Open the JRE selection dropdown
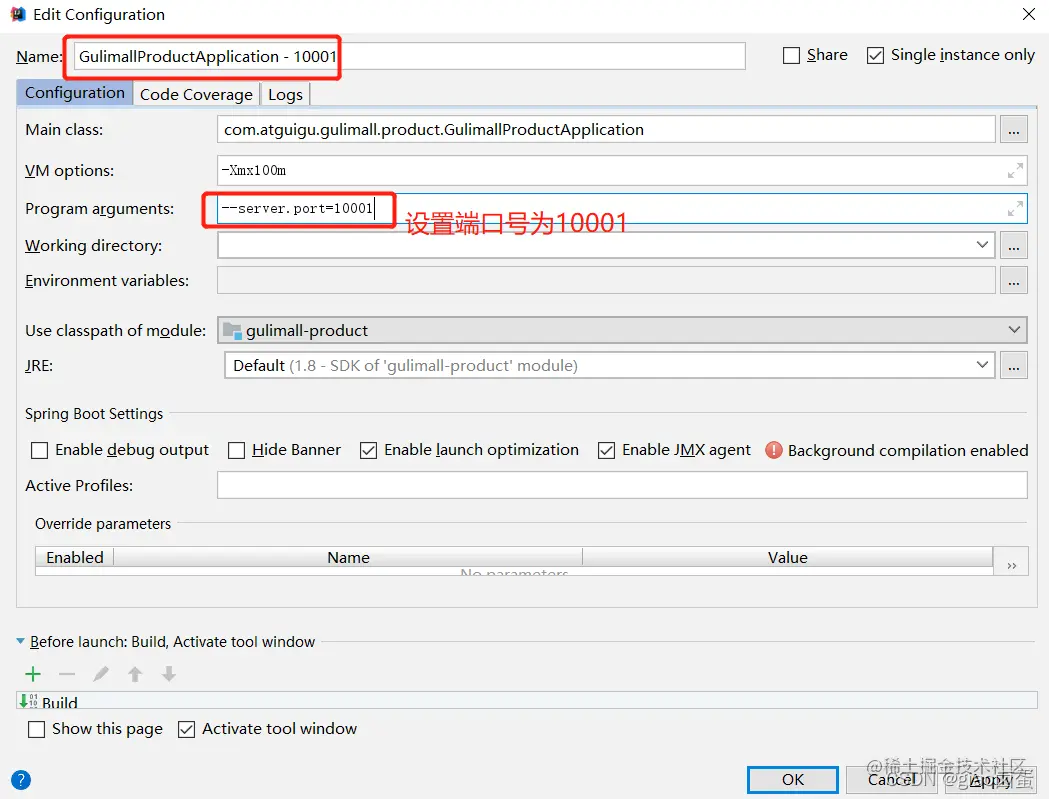 coord(981,365)
